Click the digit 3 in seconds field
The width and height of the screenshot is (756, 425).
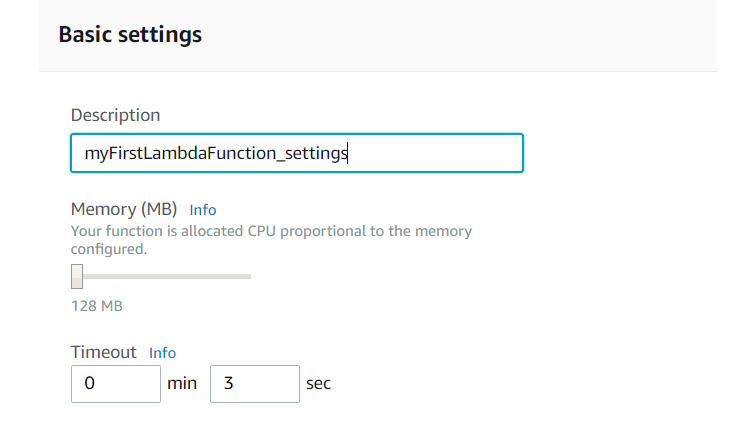pos(229,384)
